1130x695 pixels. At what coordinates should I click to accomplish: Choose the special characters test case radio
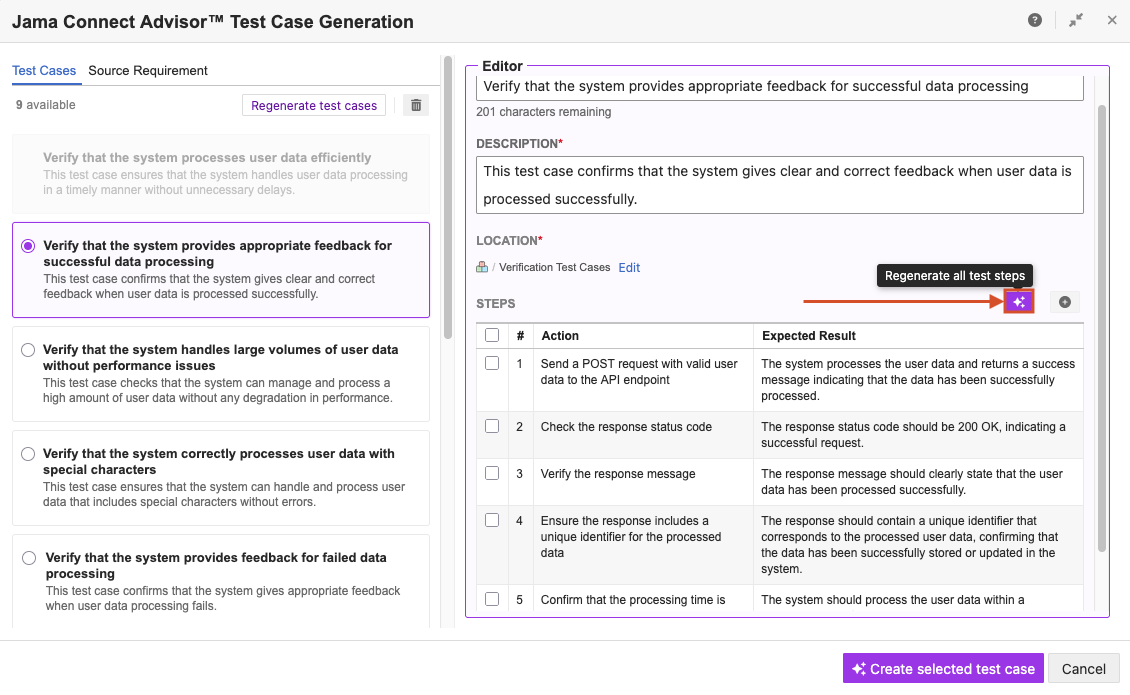28,454
